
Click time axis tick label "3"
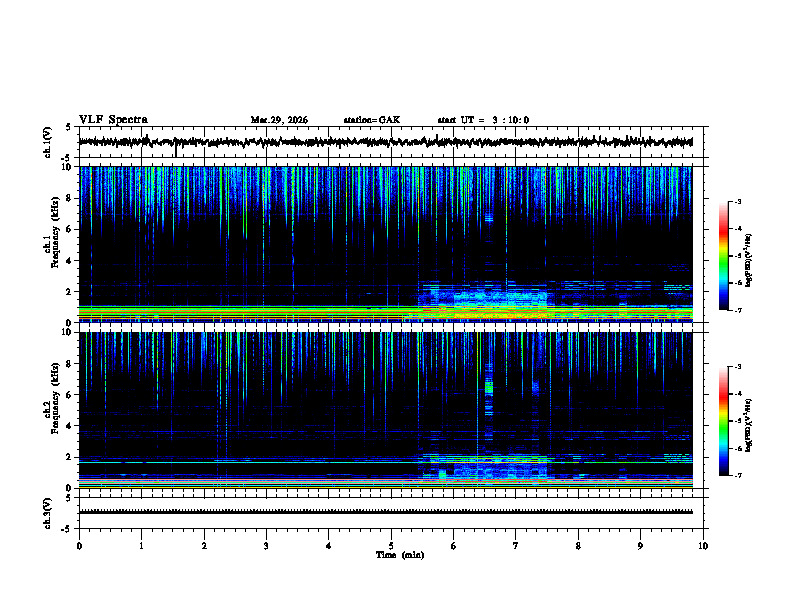coord(266,546)
